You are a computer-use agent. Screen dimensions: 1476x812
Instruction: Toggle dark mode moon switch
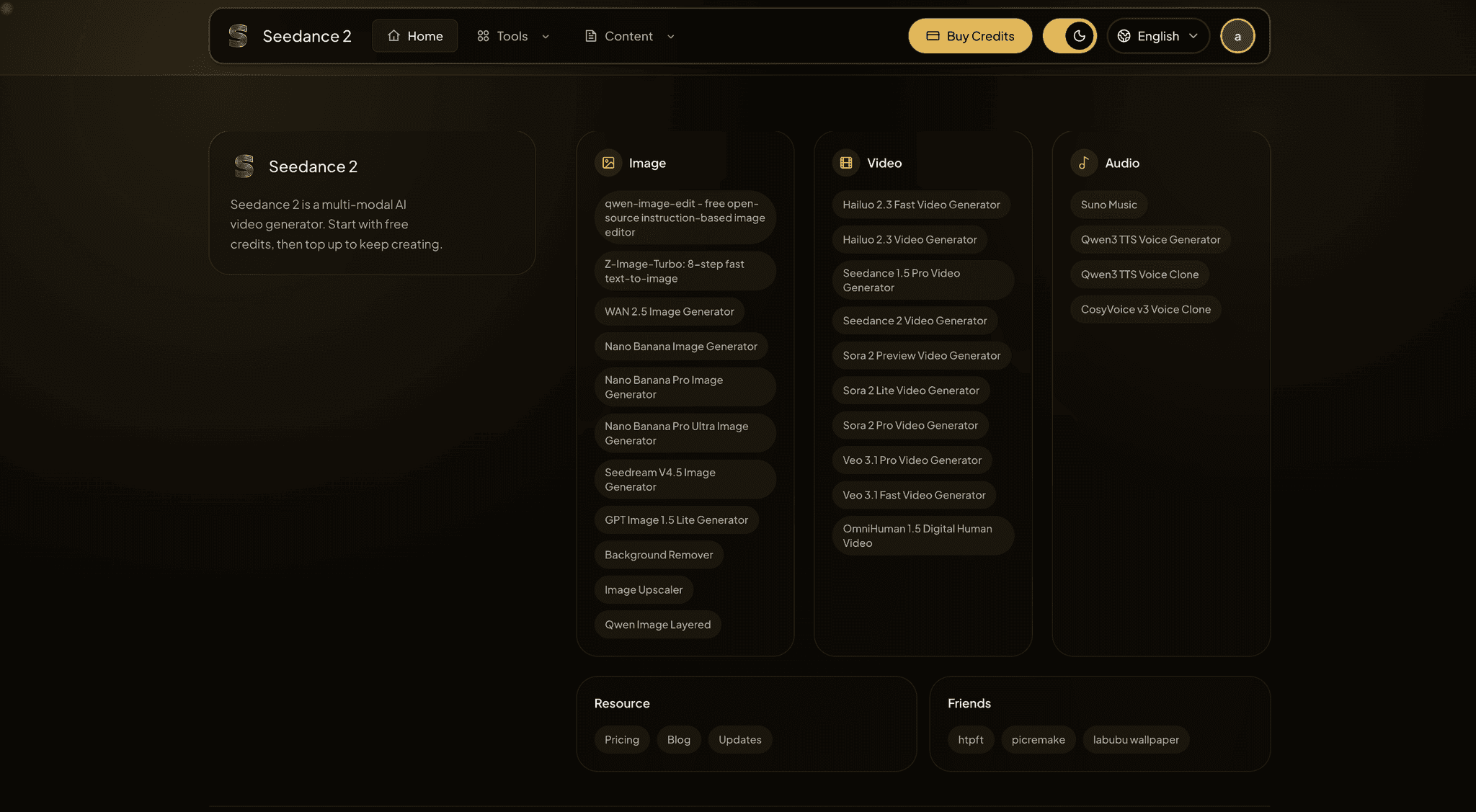coord(1070,36)
